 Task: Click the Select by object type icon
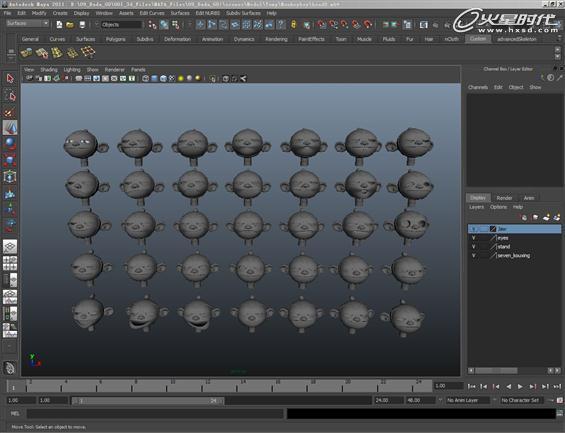click(x=164, y=24)
